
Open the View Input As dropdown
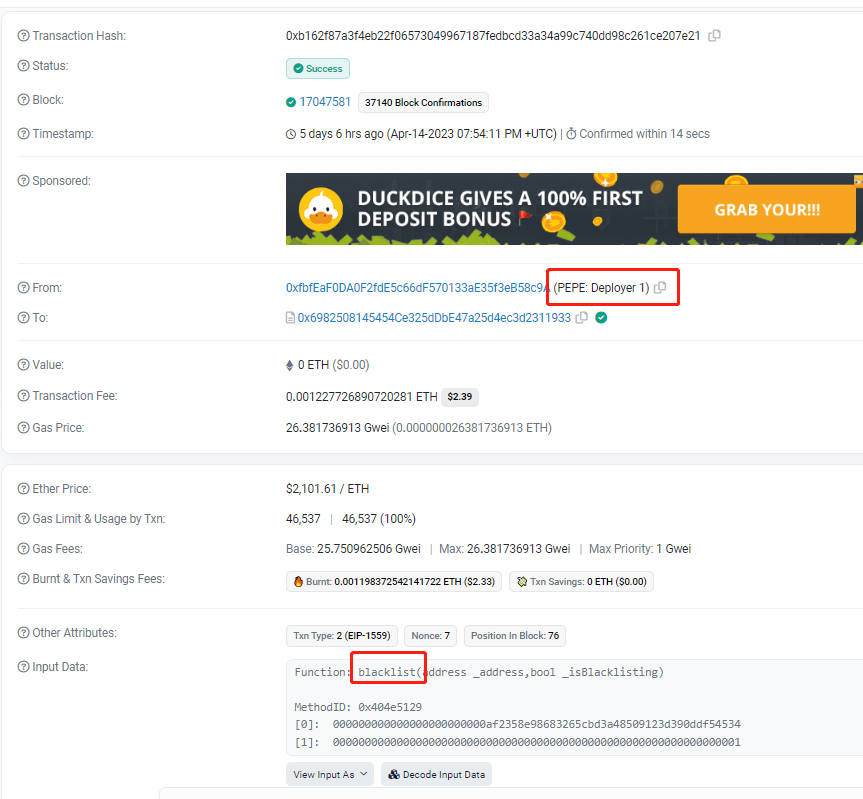(x=329, y=774)
